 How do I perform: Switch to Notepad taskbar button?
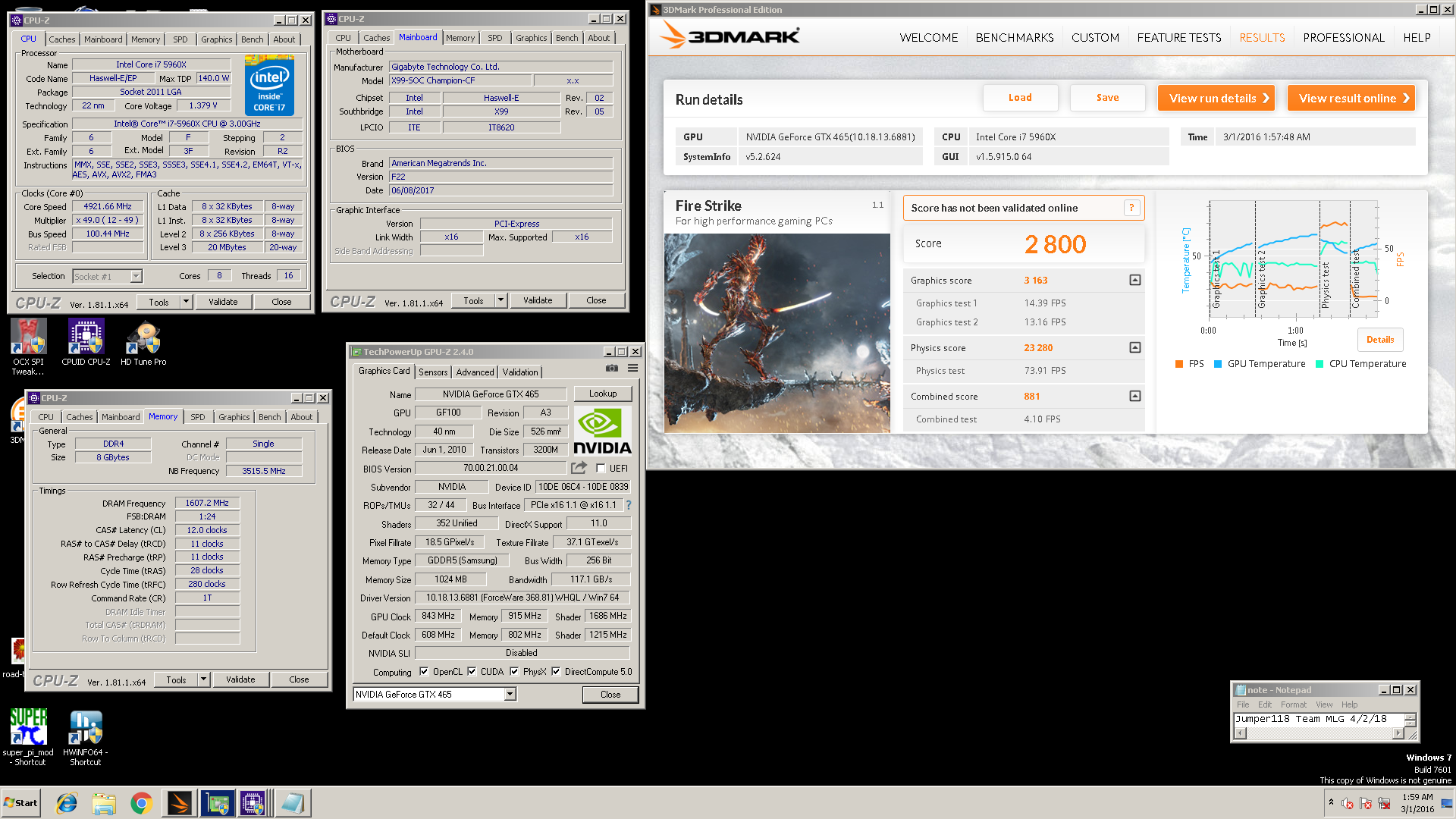(x=292, y=803)
